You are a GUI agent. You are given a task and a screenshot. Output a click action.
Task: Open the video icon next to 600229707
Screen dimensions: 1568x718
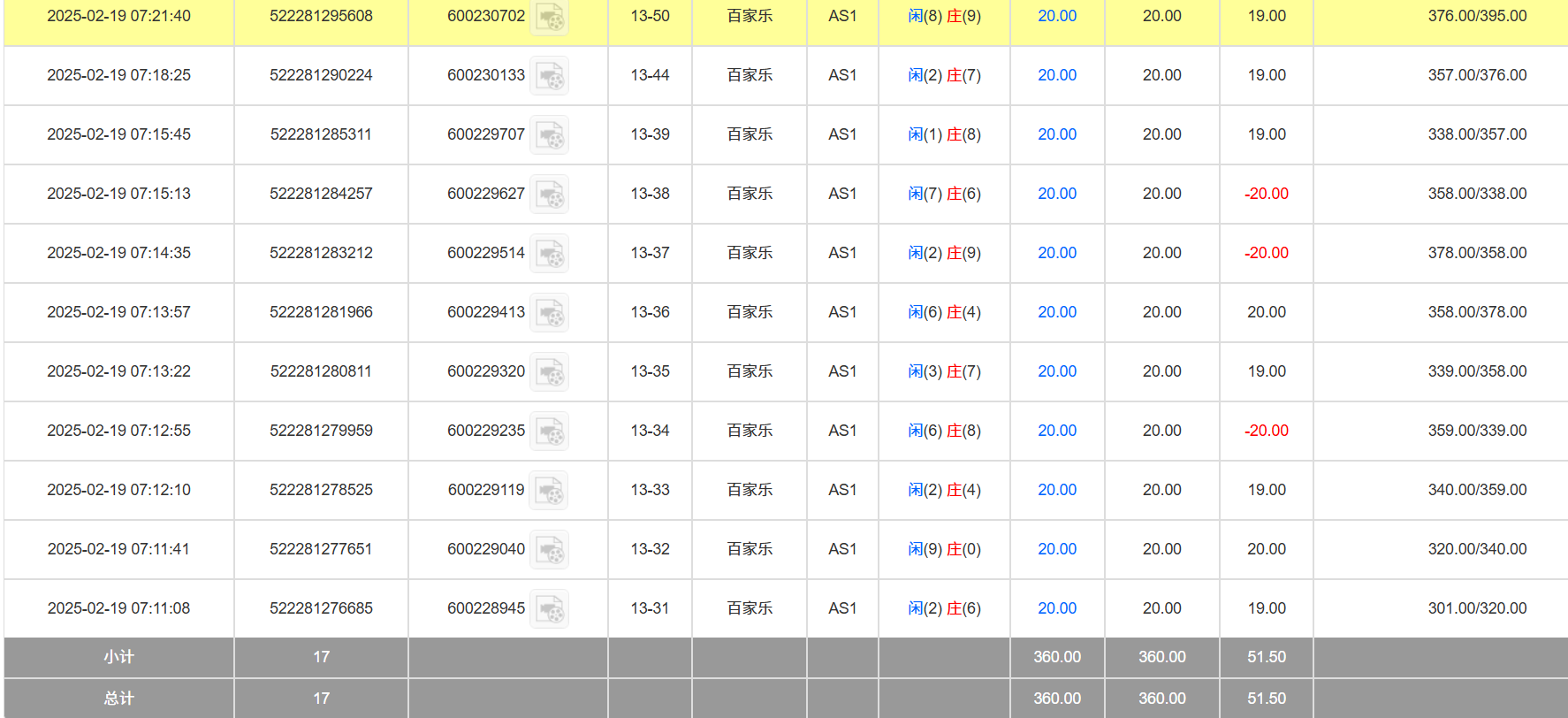[549, 135]
